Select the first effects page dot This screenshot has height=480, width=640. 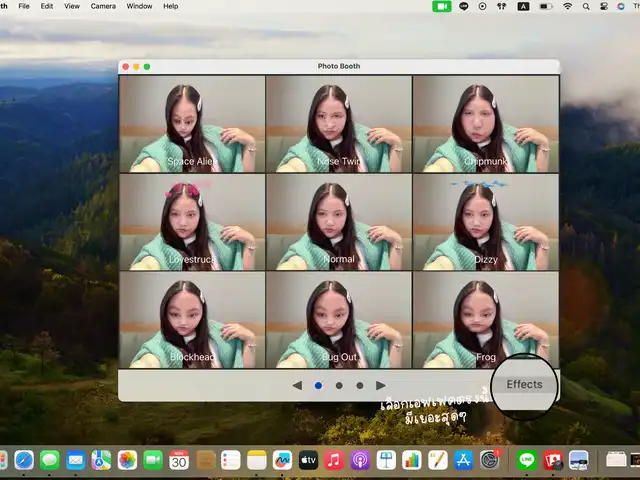click(318, 385)
